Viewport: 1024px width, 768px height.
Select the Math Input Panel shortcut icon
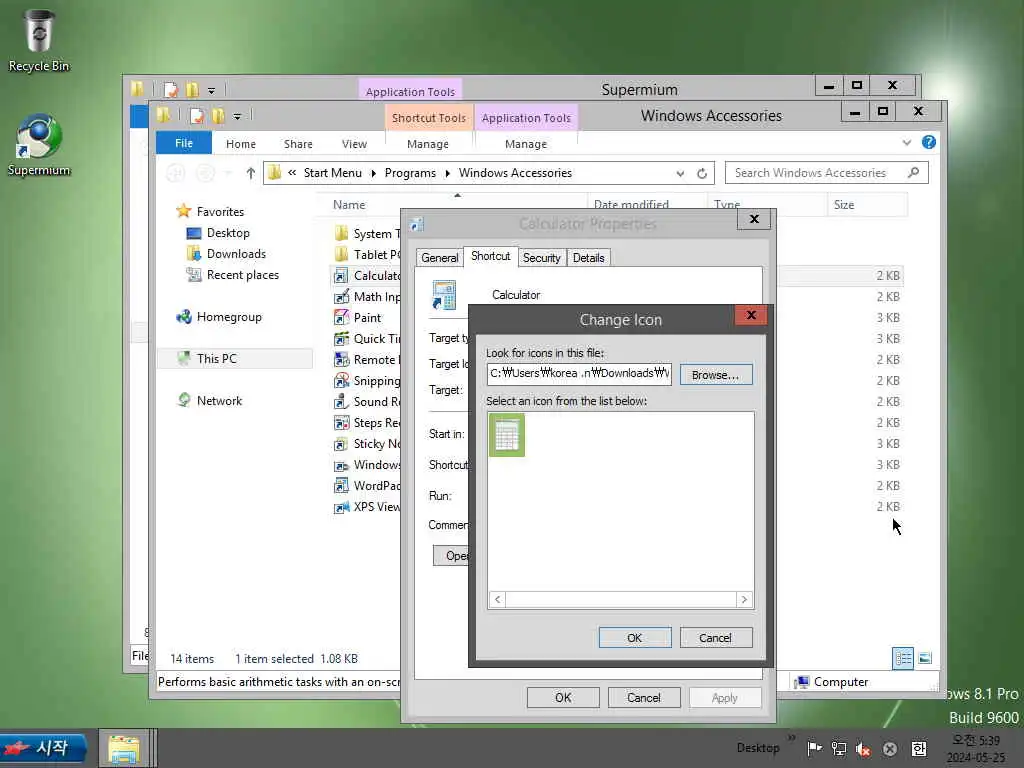click(342, 296)
